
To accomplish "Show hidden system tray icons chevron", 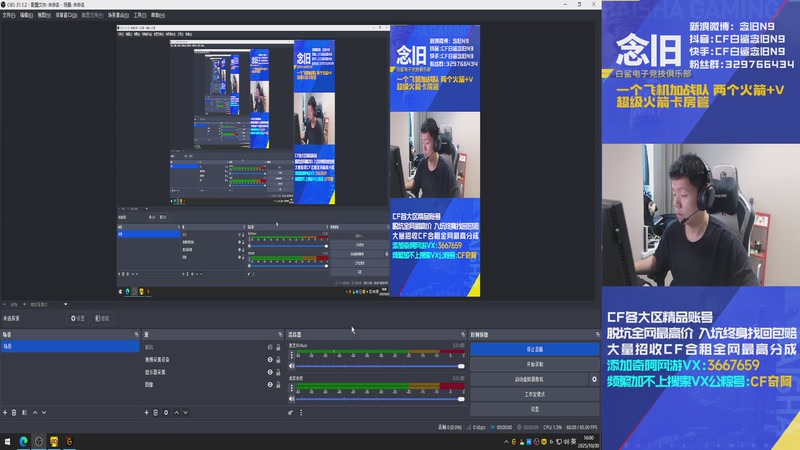I will pos(506,442).
